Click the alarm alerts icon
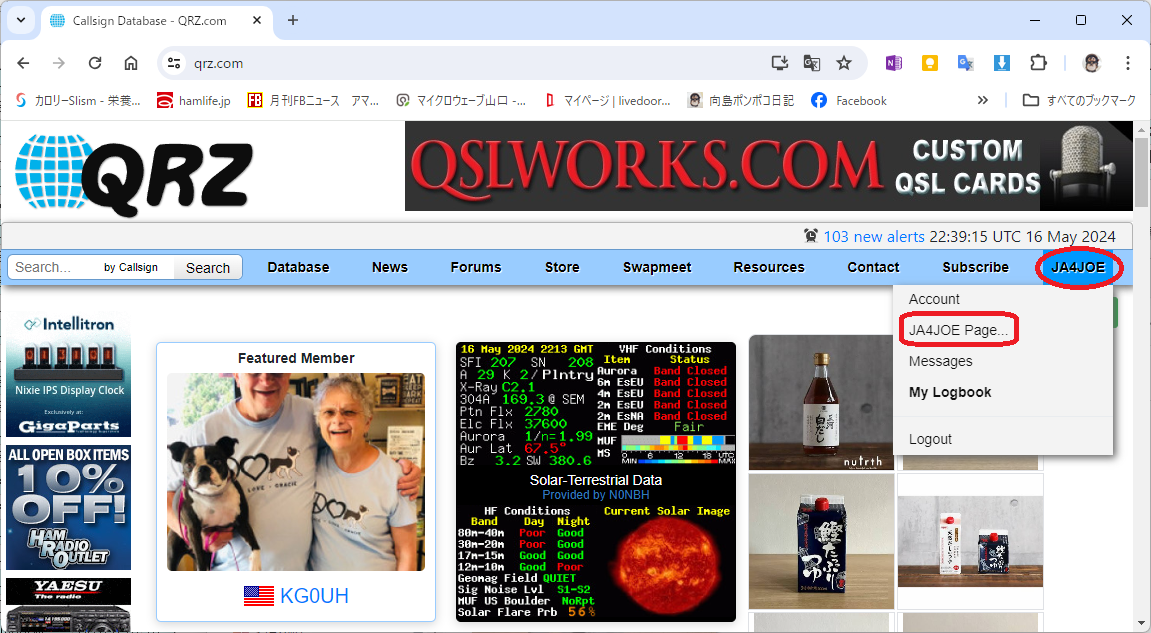1151x633 pixels. point(811,236)
